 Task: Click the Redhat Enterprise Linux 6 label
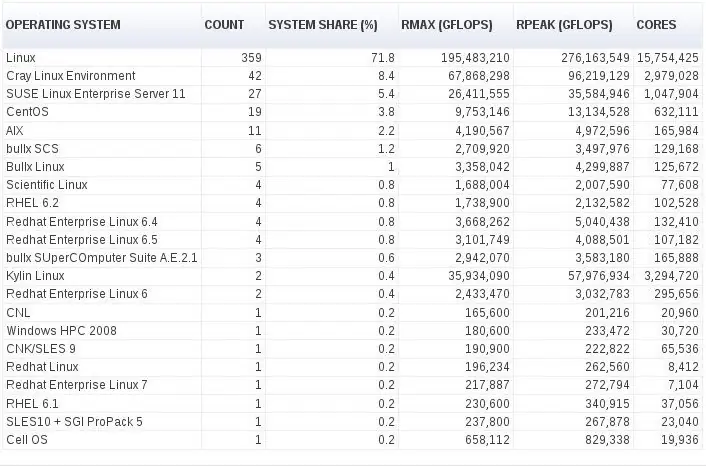pyautogui.click(x=77, y=294)
